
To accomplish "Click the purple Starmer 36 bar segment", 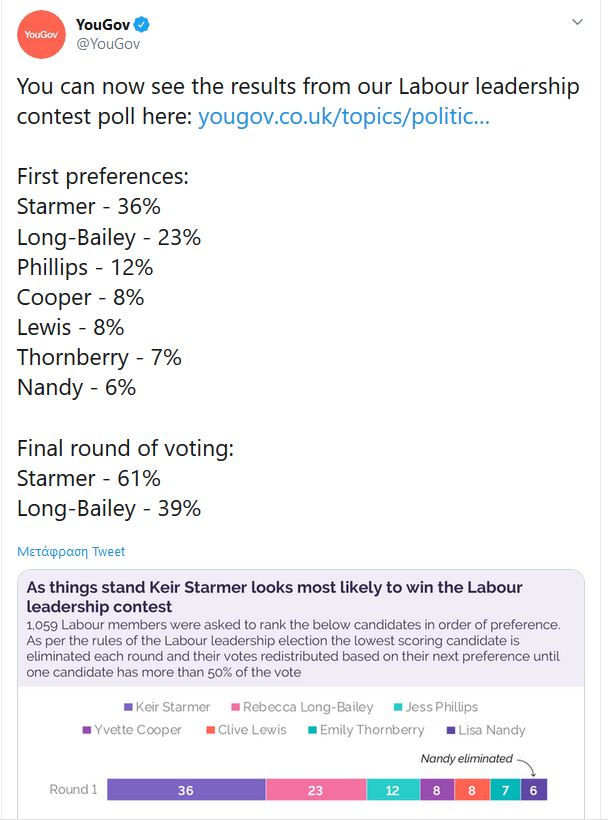I will 186,790.
